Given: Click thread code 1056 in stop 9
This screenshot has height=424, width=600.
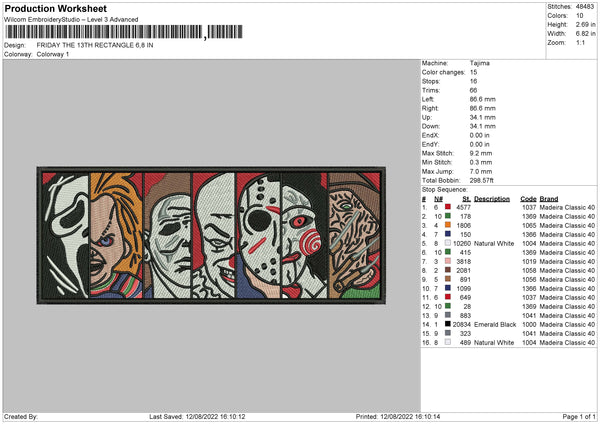Looking at the screenshot, I should tap(529, 279).
